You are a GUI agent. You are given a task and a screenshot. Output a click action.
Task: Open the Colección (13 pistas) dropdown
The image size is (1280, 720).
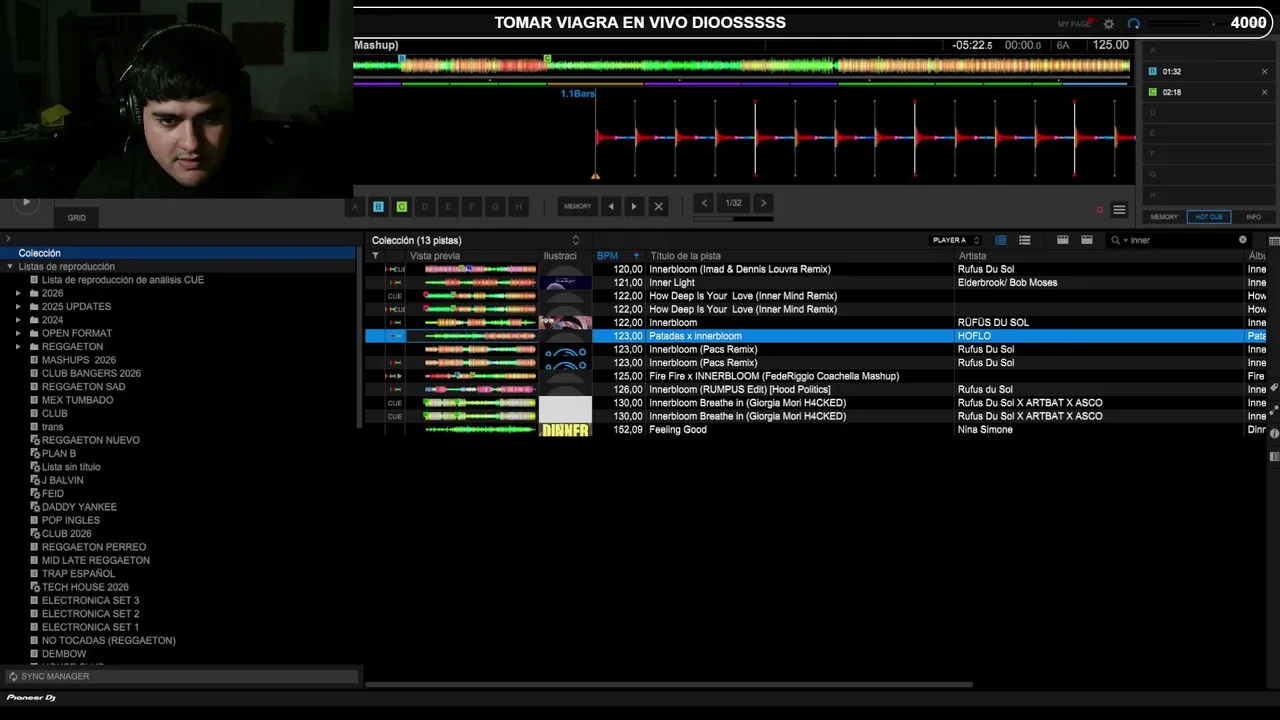(x=476, y=240)
